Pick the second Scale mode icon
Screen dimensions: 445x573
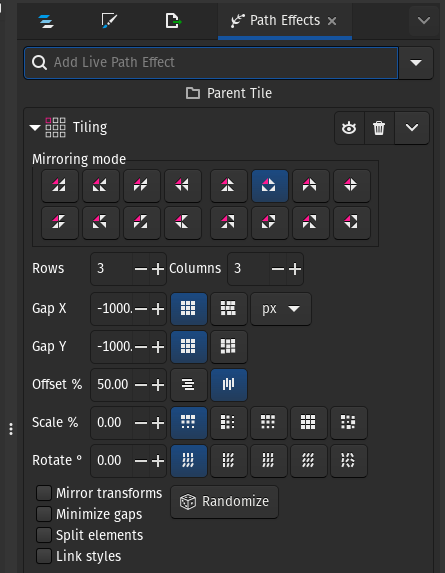229,423
